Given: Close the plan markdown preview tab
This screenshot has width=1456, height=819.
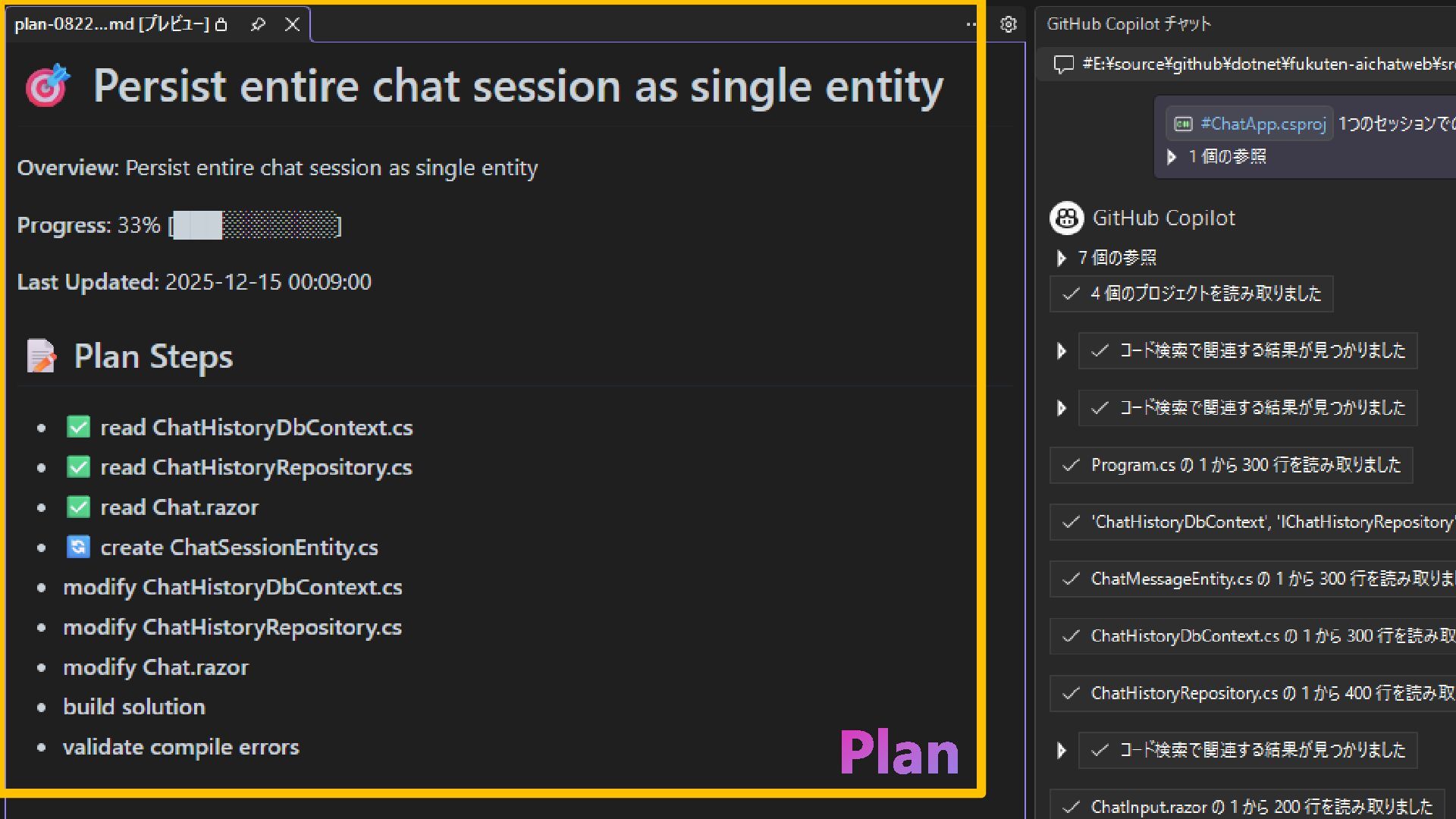Looking at the screenshot, I should (292, 24).
